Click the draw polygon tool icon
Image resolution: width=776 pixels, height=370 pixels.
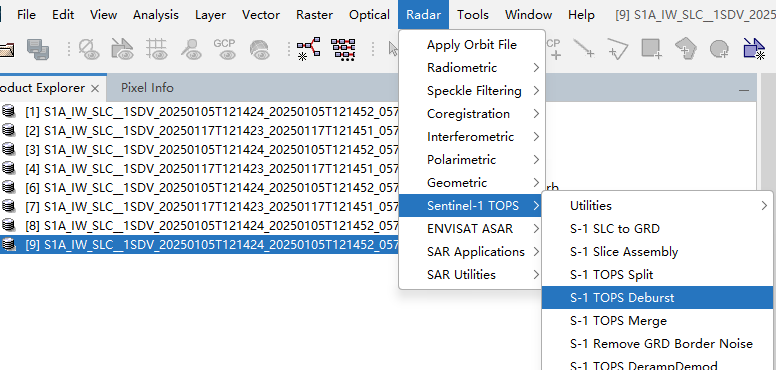click(x=685, y=49)
